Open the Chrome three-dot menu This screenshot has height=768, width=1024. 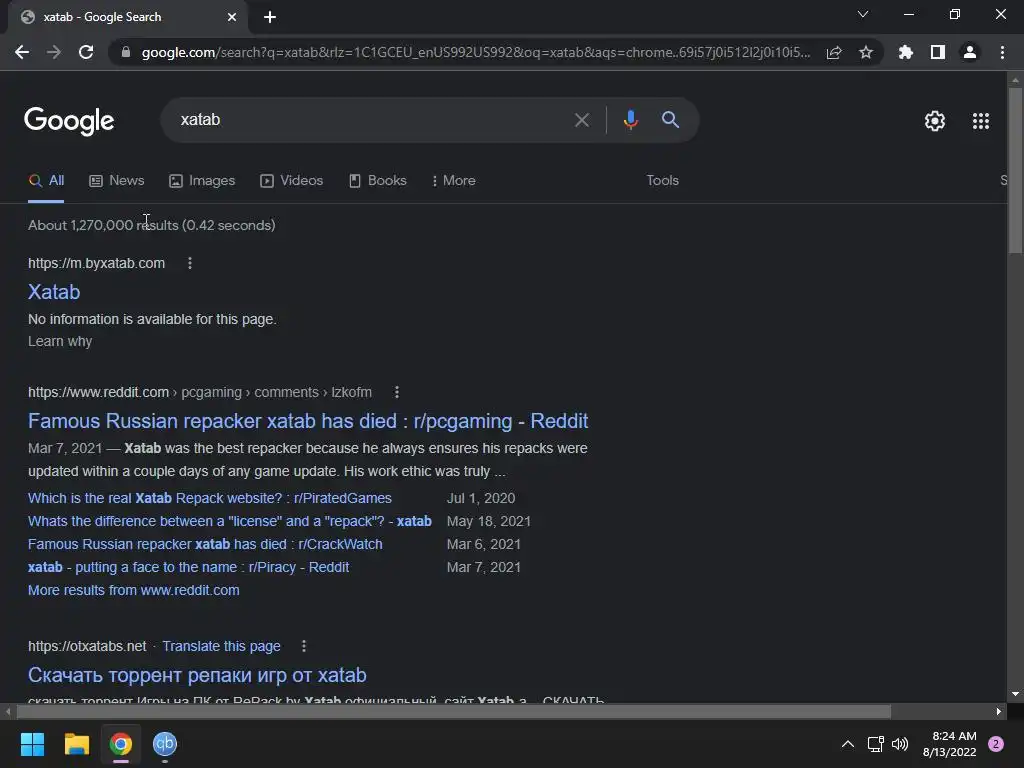click(x=1002, y=52)
